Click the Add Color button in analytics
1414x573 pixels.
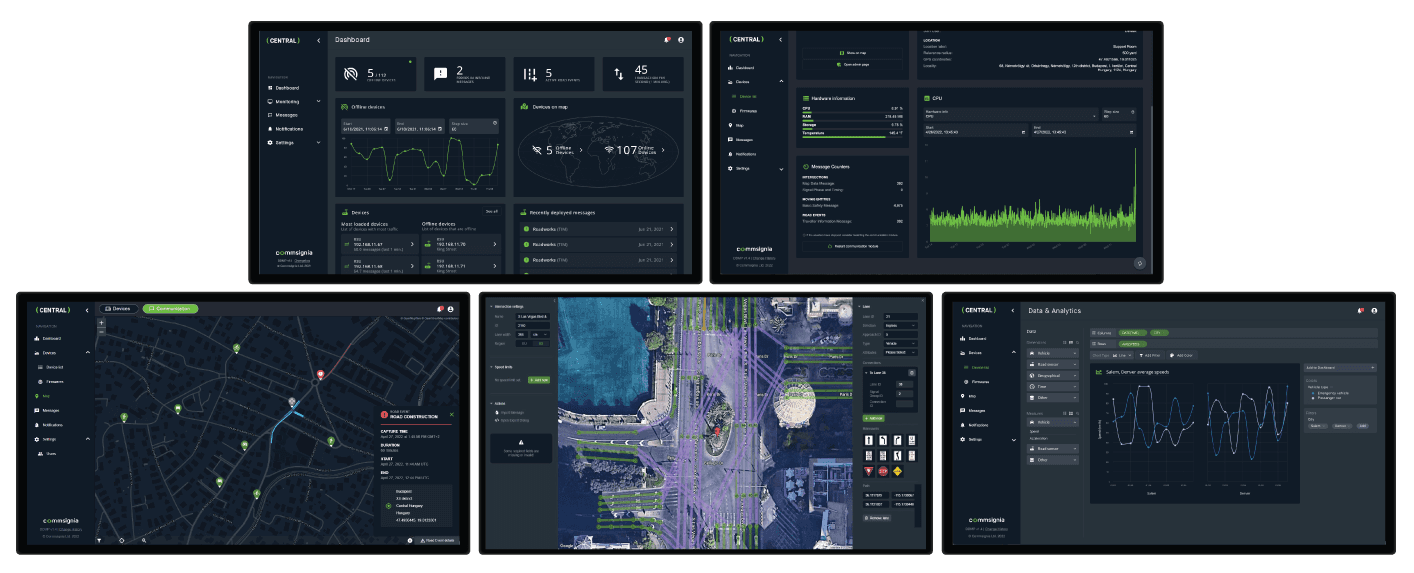click(1180, 355)
